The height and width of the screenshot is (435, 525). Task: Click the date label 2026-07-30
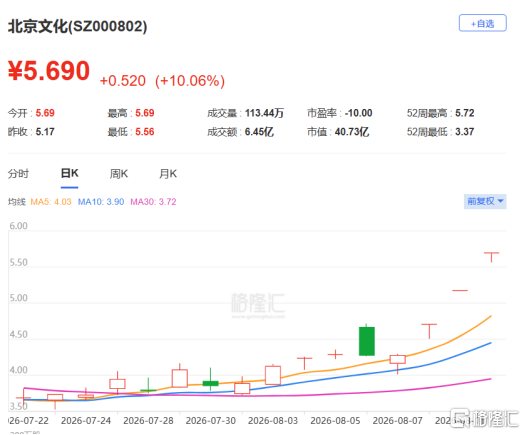(x=211, y=421)
